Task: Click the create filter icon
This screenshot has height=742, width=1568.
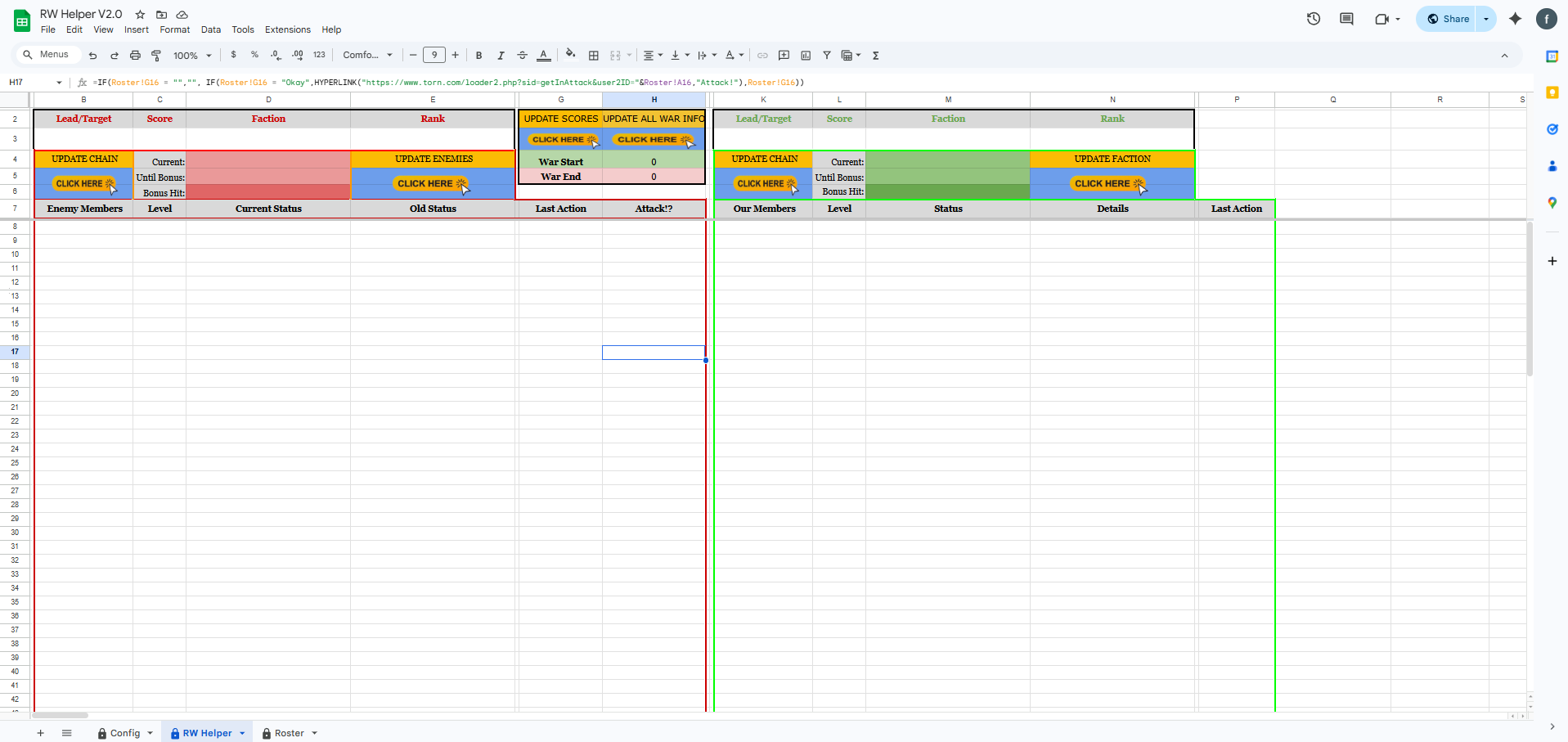Action: [x=827, y=56]
